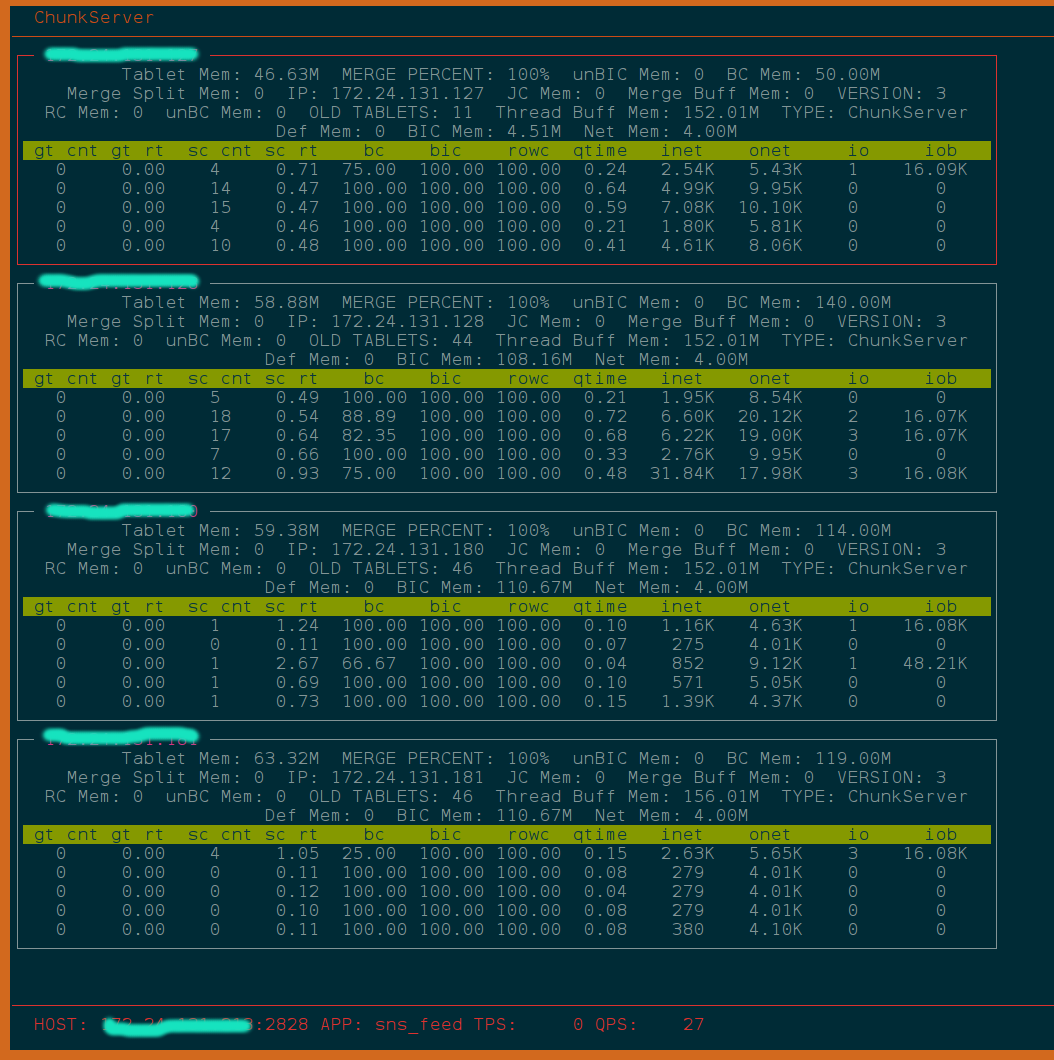The height and width of the screenshot is (1060, 1054).
Task: Select the inet value 31.84K
Action: pos(682,473)
